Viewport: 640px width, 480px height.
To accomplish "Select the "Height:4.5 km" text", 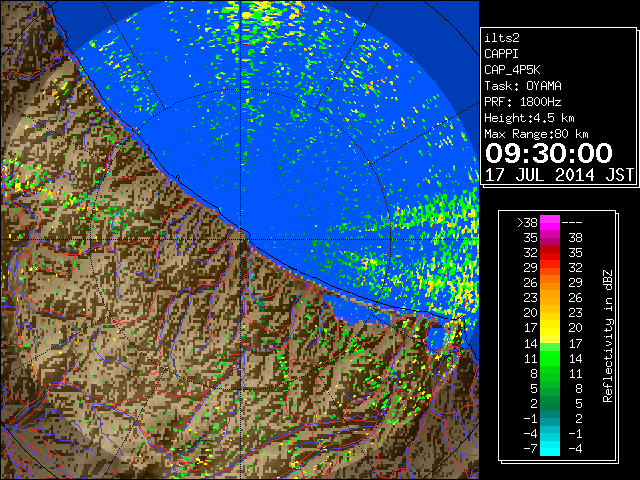I will (529, 118).
